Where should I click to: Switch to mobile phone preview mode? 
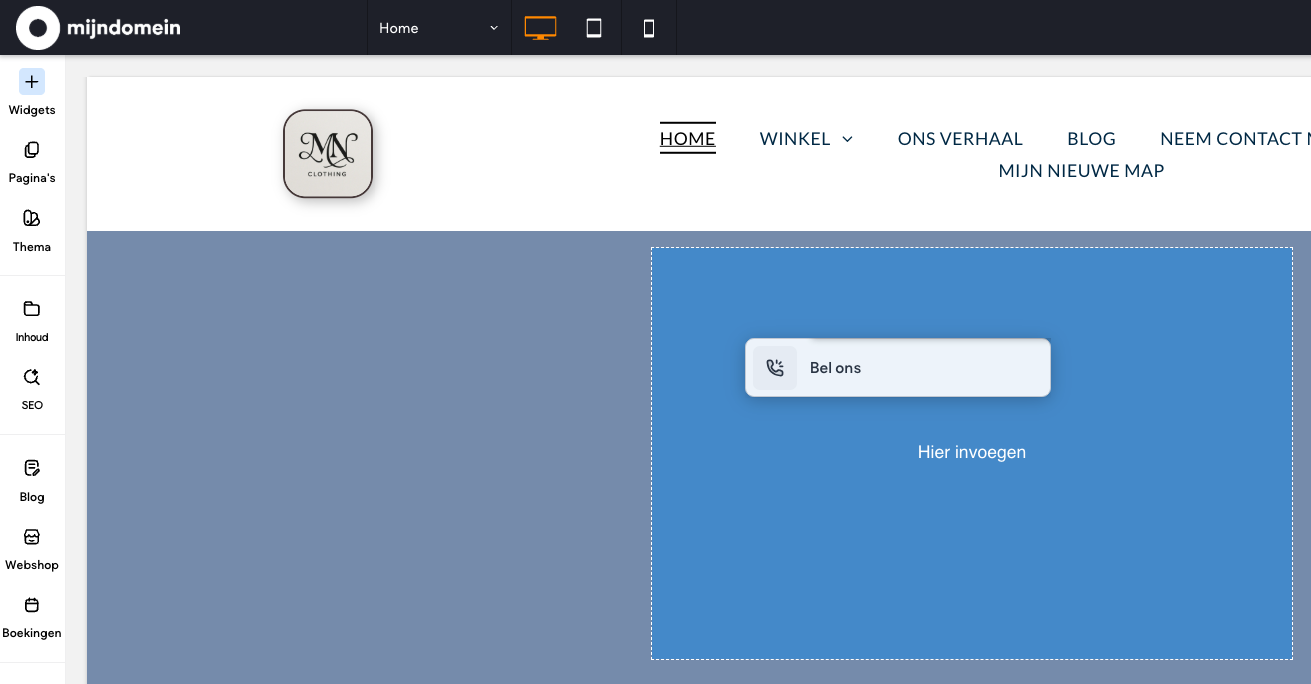coord(649,28)
